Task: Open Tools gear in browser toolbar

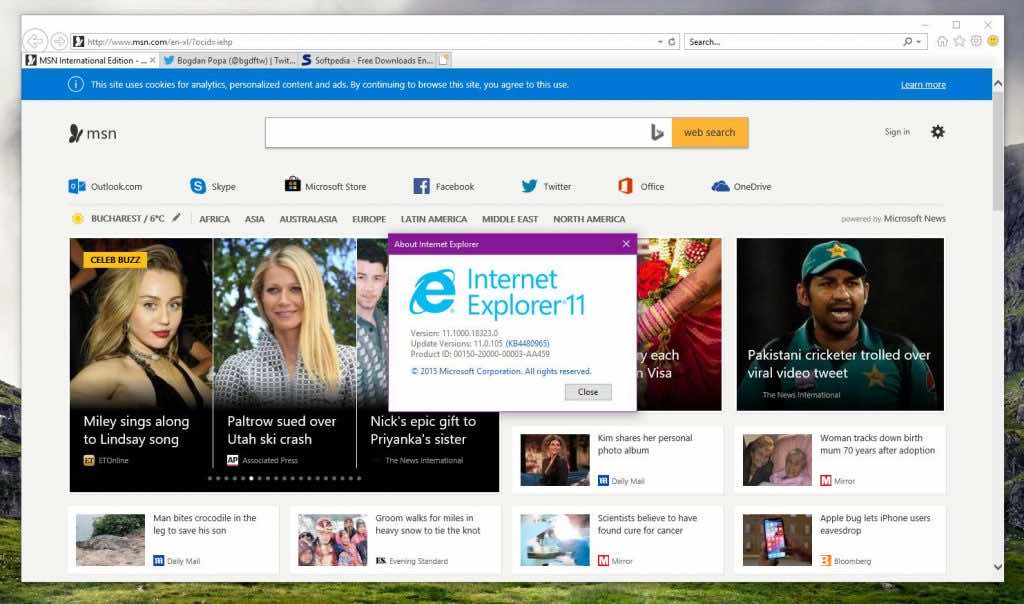Action: point(976,41)
